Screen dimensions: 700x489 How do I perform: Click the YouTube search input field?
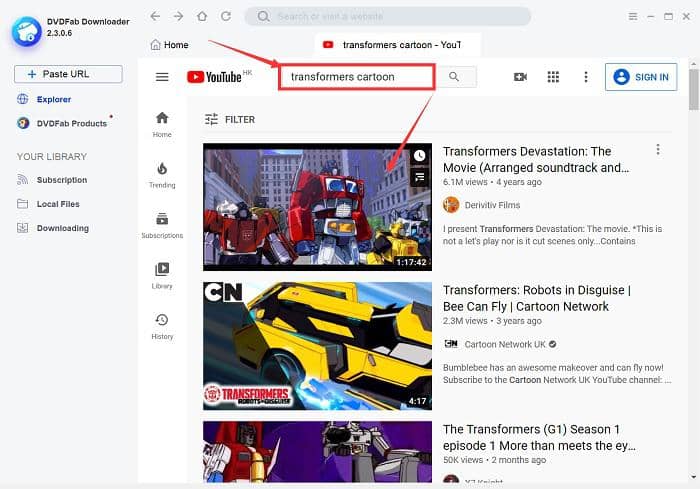pyautogui.click(x=357, y=77)
